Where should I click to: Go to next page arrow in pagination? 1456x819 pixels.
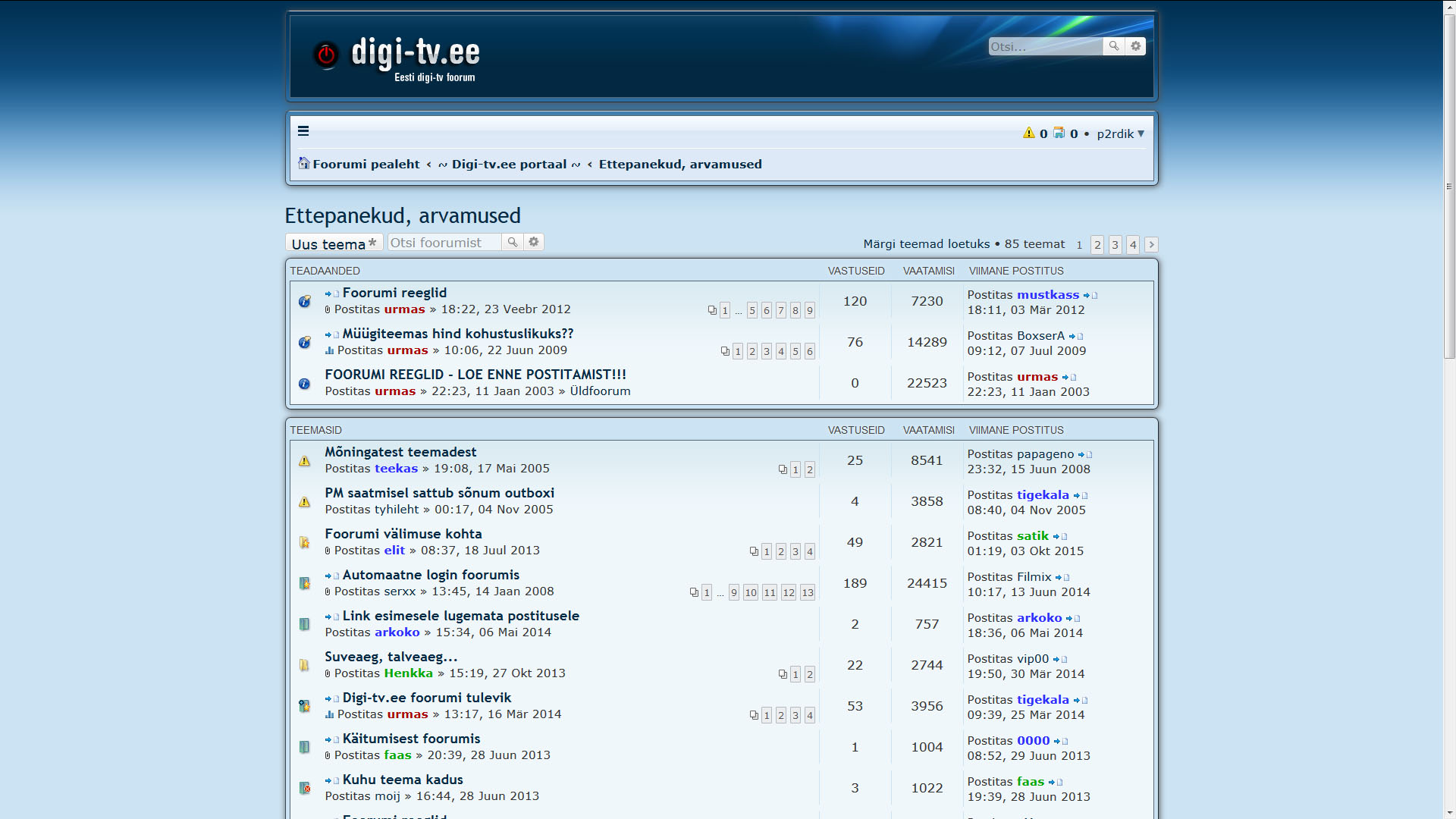coord(1151,244)
